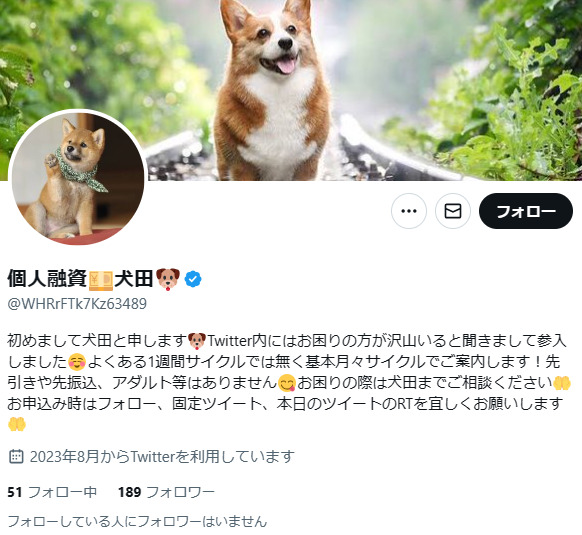The image size is (582, 535).
Task: Click the blue verified checkmark badge
Action: 193,279
